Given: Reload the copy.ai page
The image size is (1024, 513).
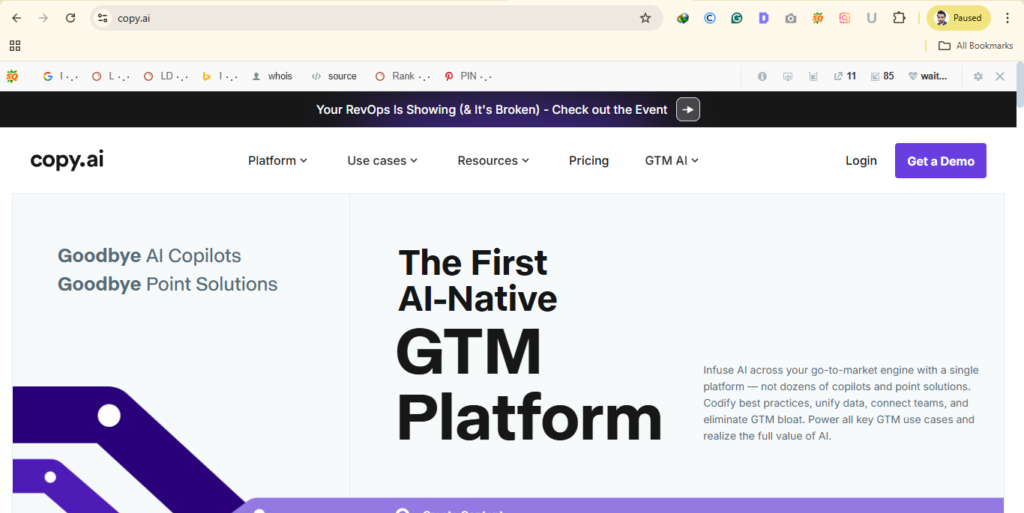Looking at the screenshot, I should (71, 18).
